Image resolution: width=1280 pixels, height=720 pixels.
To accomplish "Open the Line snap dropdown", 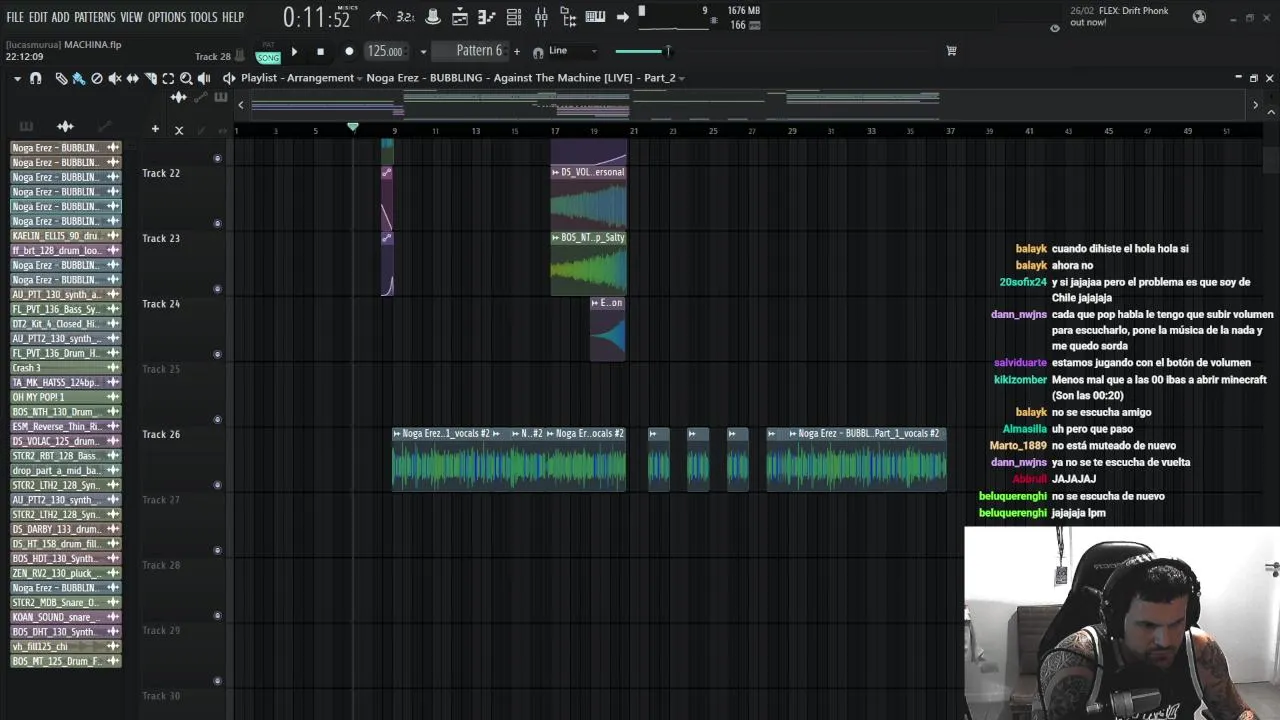I will [572, 51].
